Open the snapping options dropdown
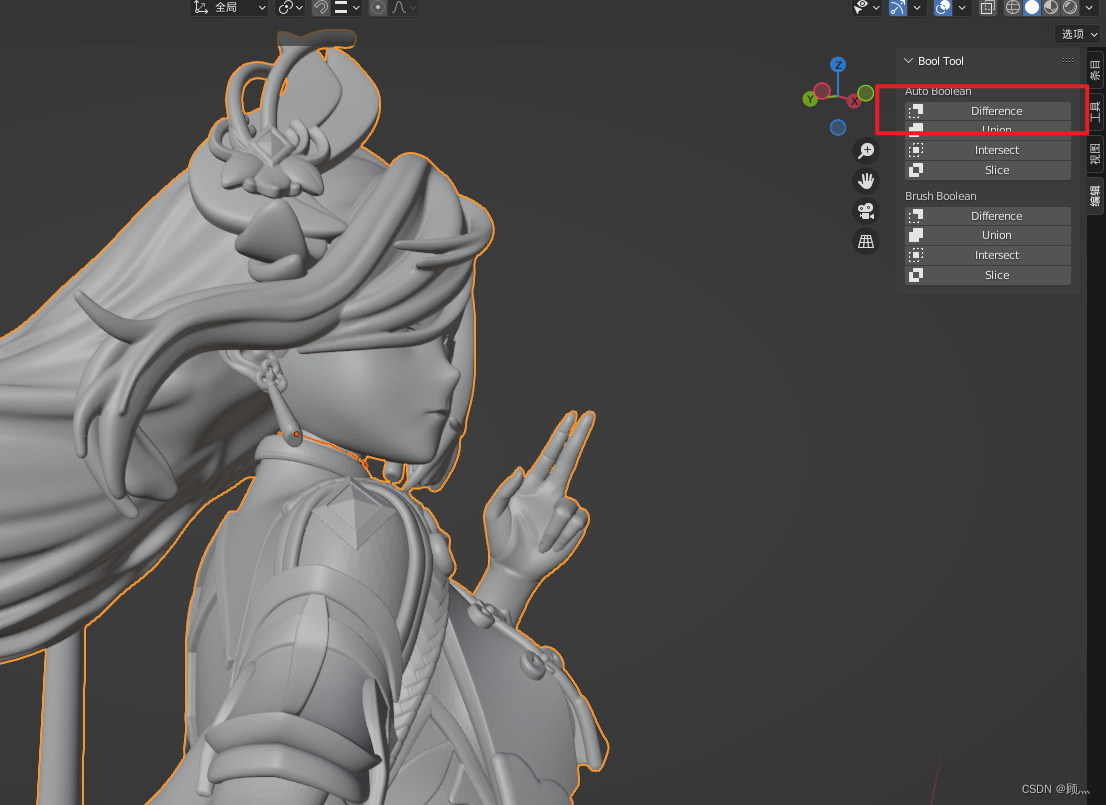 click(347, 7)
